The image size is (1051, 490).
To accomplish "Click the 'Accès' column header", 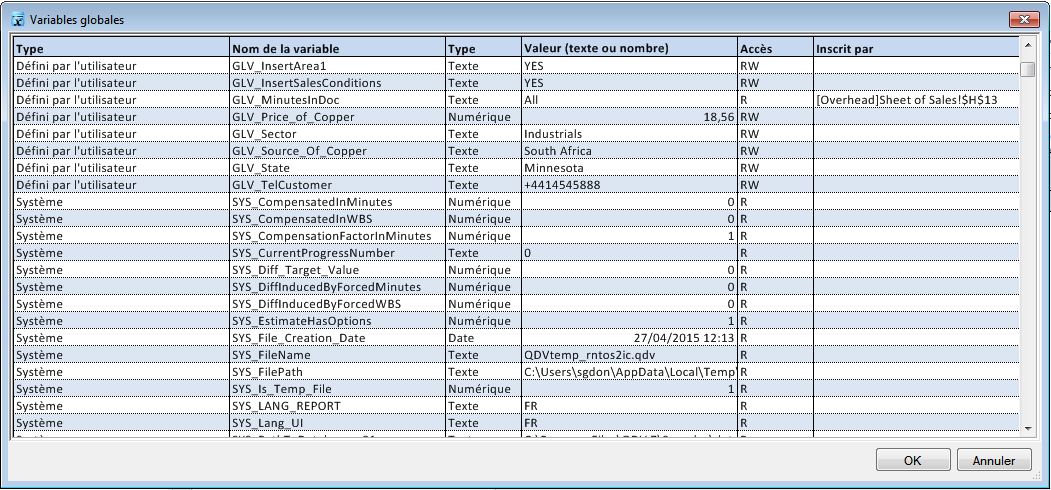I will [x=776, y=49].
